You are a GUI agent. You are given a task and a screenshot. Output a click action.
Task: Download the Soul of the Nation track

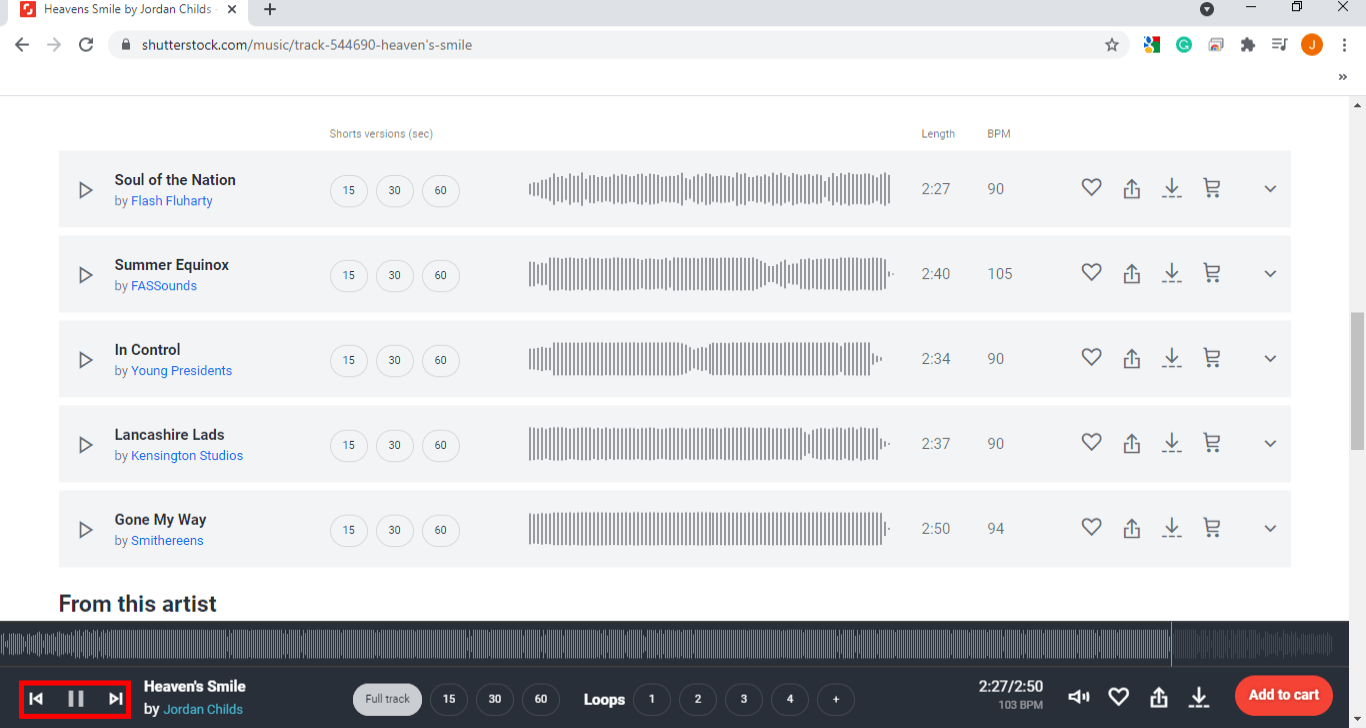point(1172,188)
